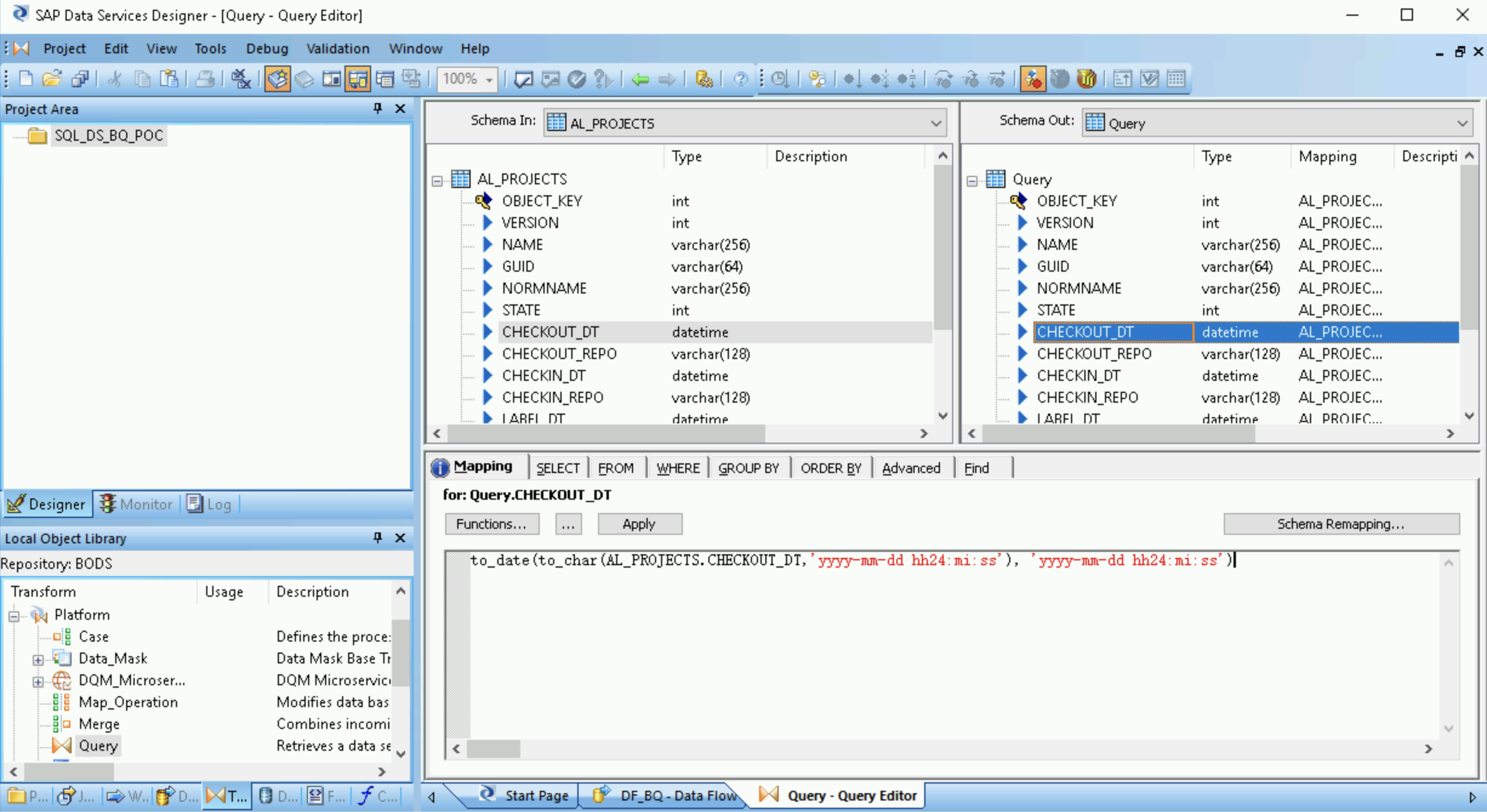Click the WHERE tab in query editor
This screenshot has width=1487, height=812.
pos(678,467)
